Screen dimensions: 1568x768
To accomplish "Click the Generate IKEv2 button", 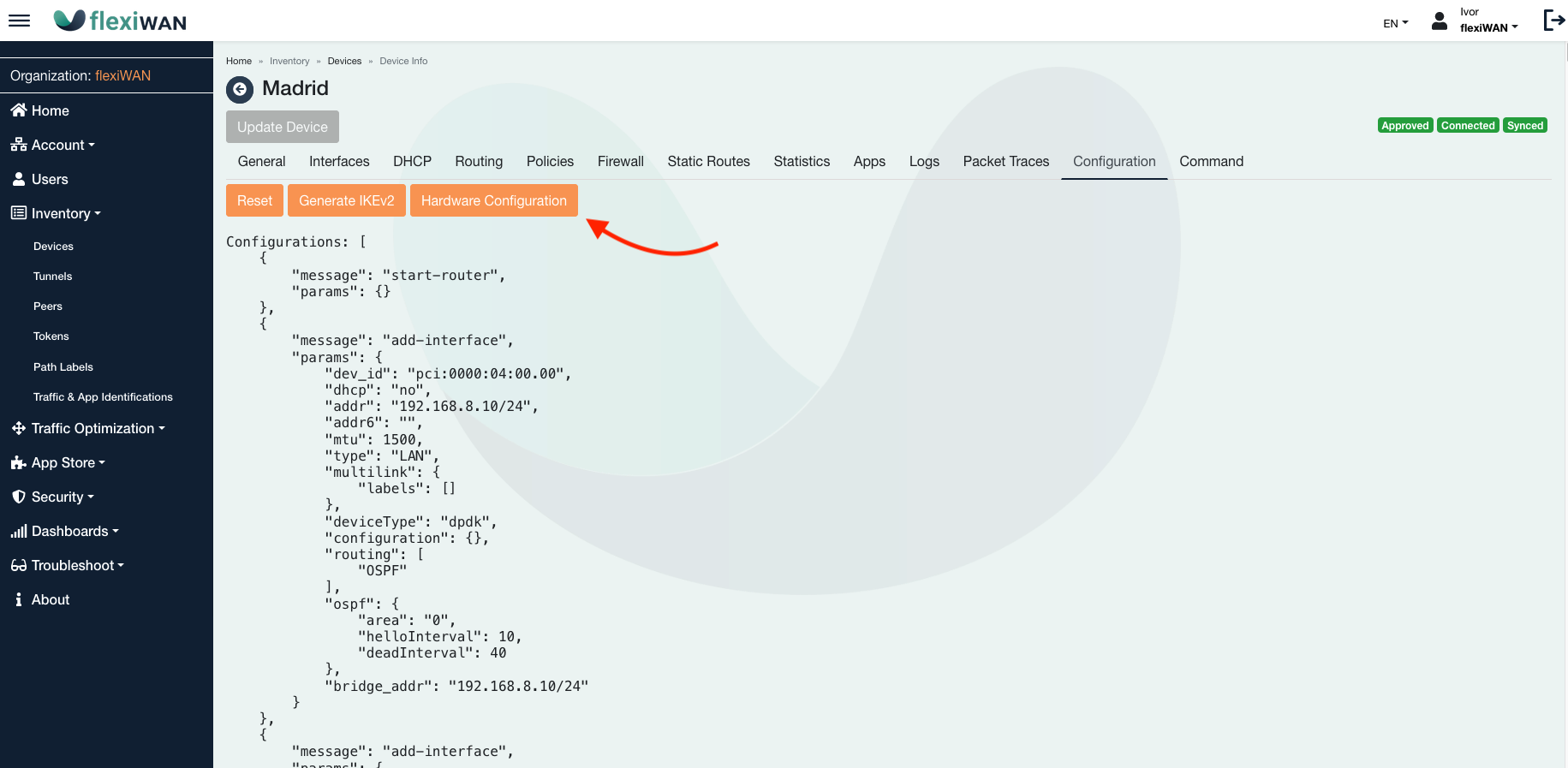I will point(346,200).
